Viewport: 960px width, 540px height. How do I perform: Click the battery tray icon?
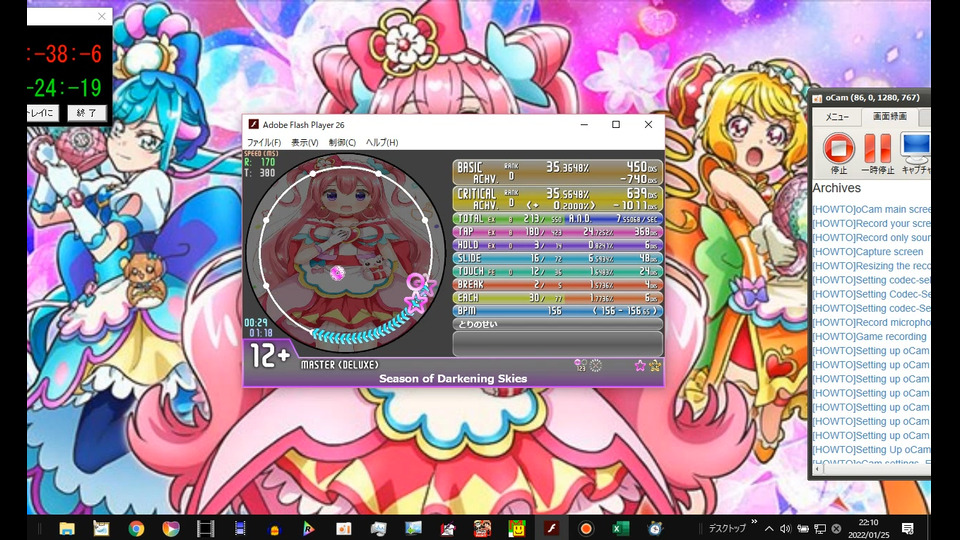click(803, 528)
